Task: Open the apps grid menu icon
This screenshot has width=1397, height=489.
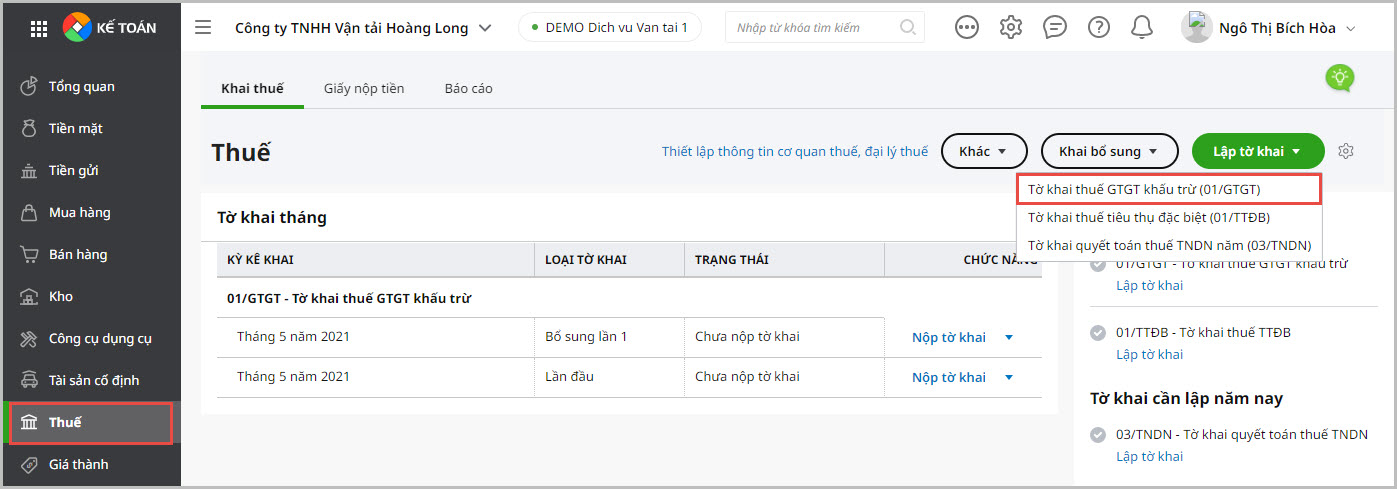Action: point(39,28)
